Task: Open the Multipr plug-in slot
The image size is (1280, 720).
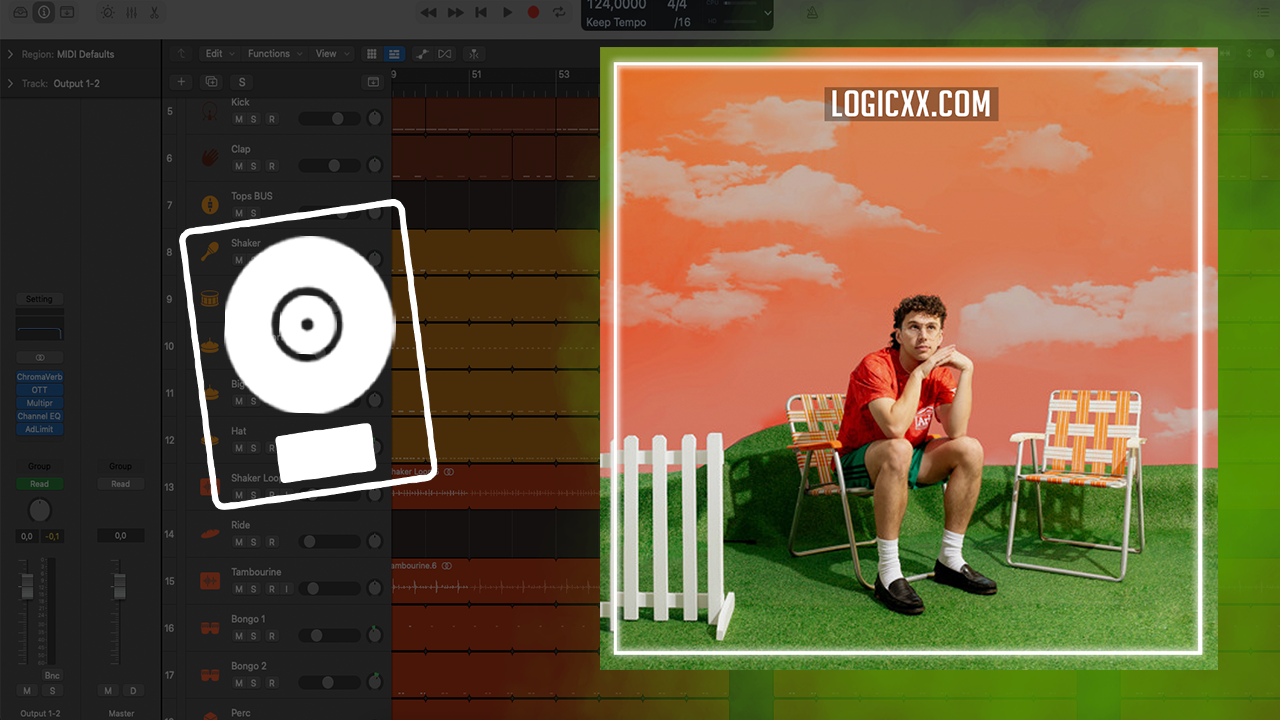Action: 39,403
